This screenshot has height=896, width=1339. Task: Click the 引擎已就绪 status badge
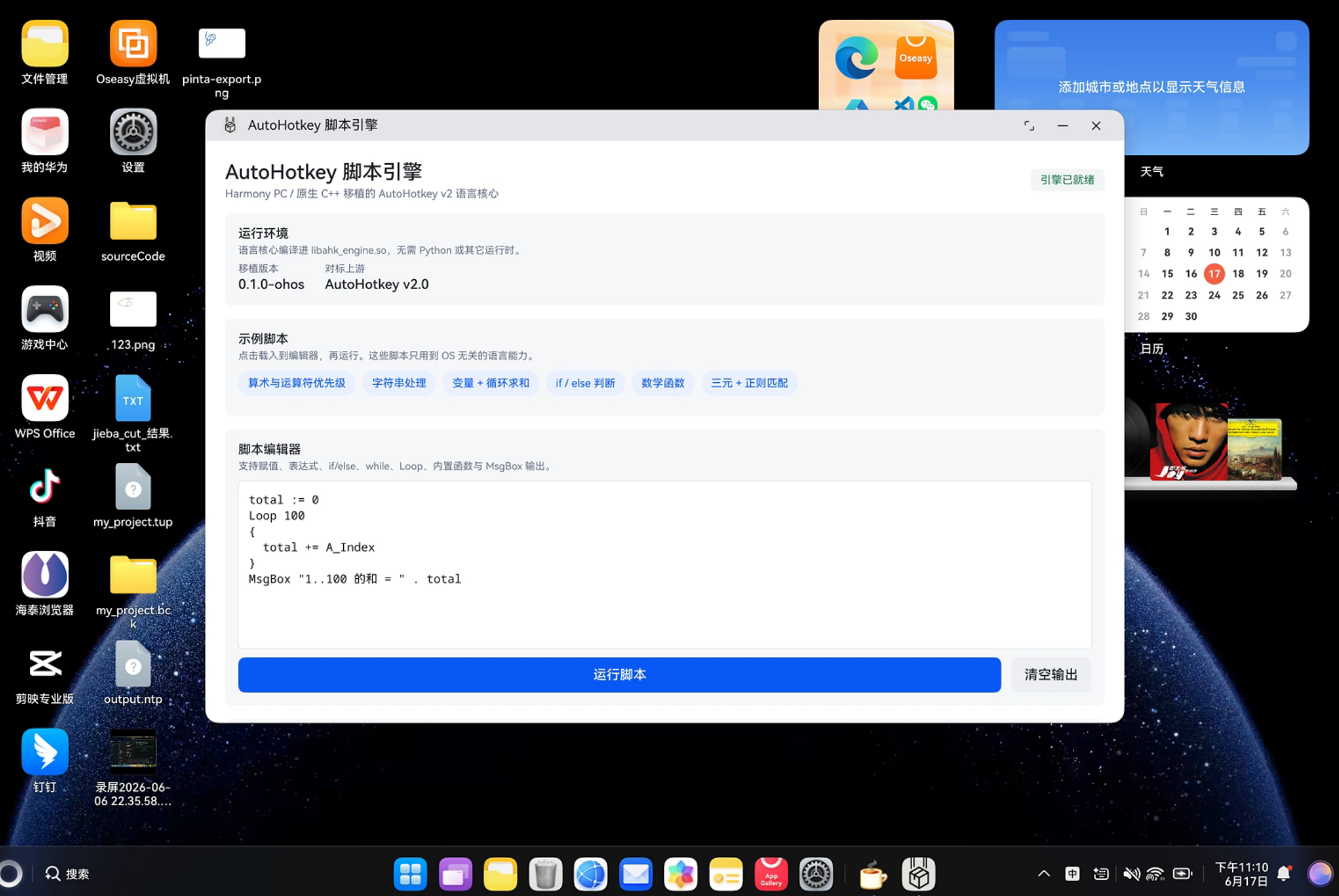point(1067,180)
